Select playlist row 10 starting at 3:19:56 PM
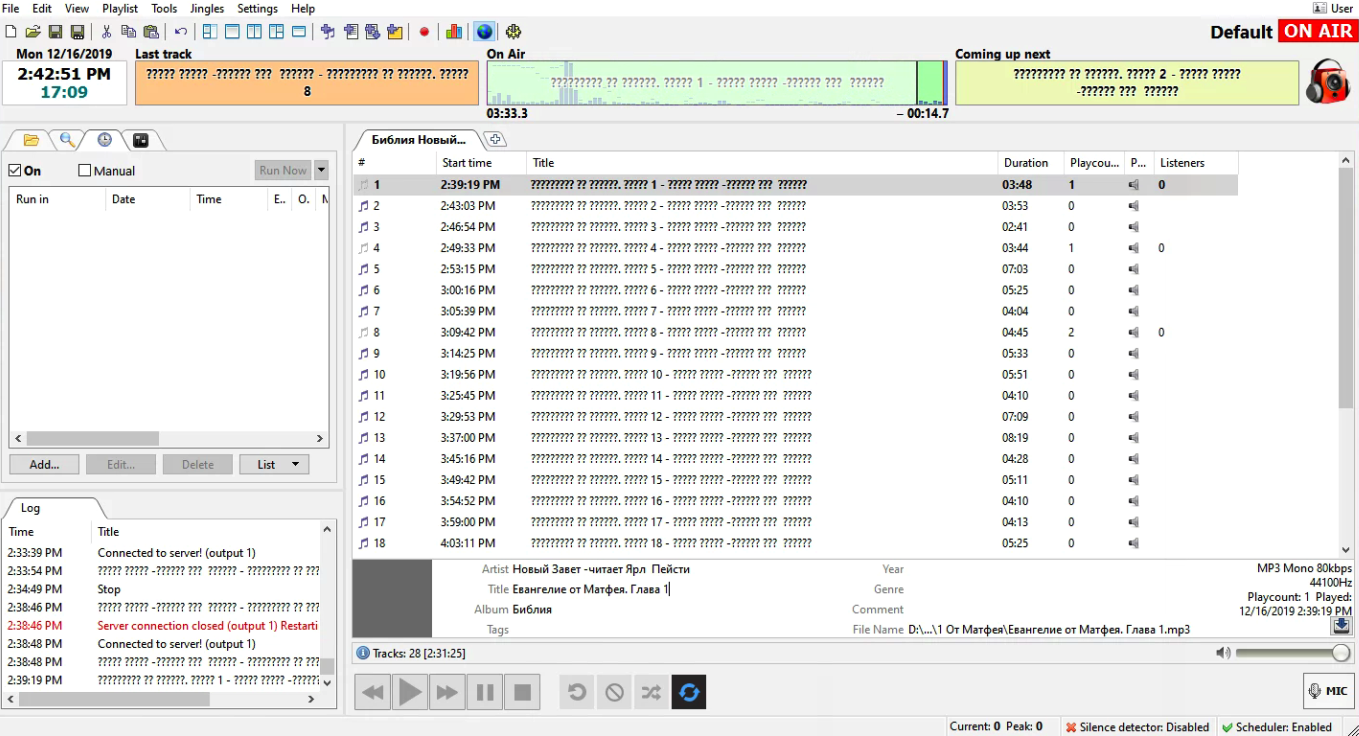This screenshot has width=1359, height=736. [796, 375]
